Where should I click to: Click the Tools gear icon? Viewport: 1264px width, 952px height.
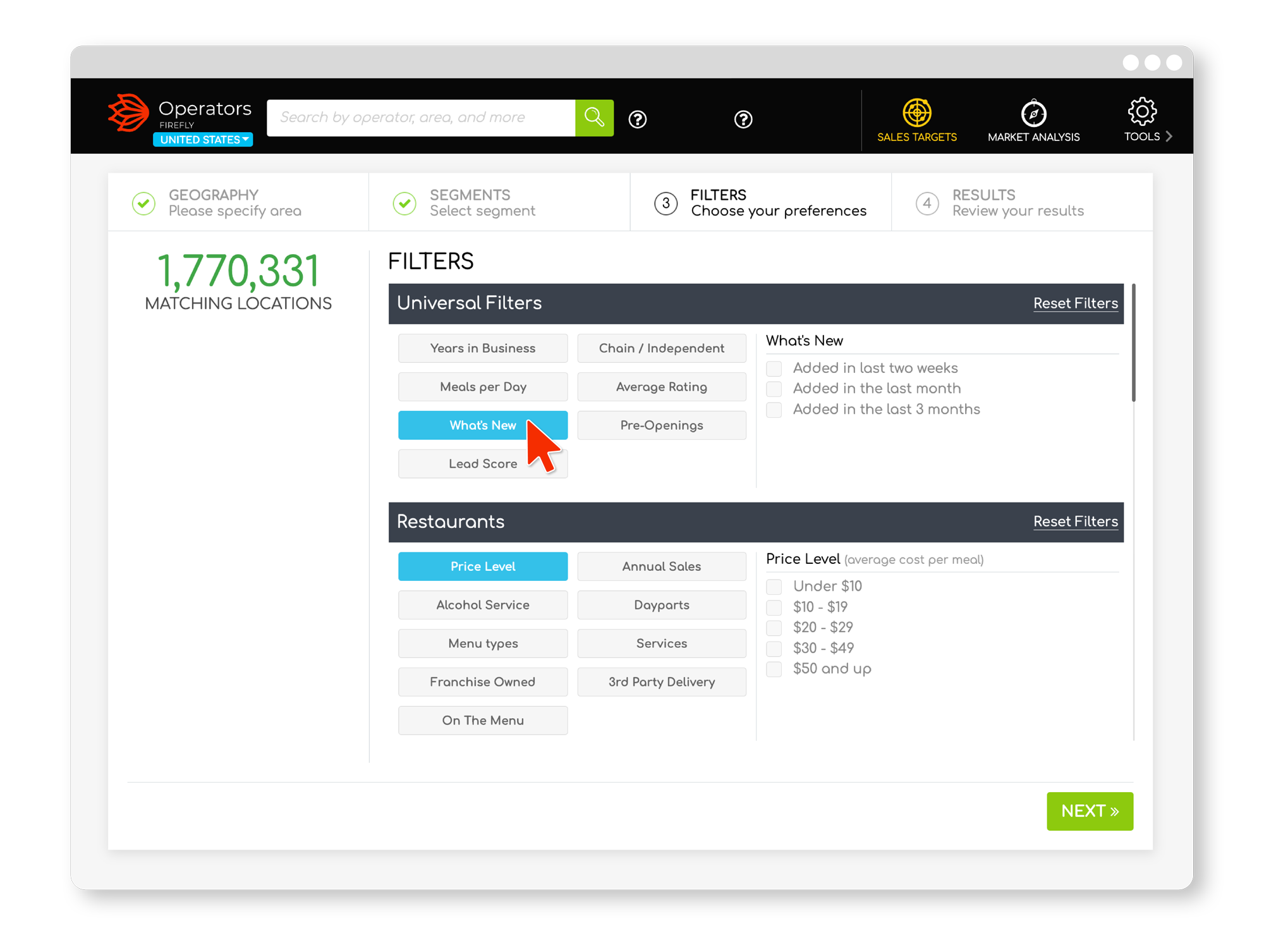click(x=1141, y=112)
